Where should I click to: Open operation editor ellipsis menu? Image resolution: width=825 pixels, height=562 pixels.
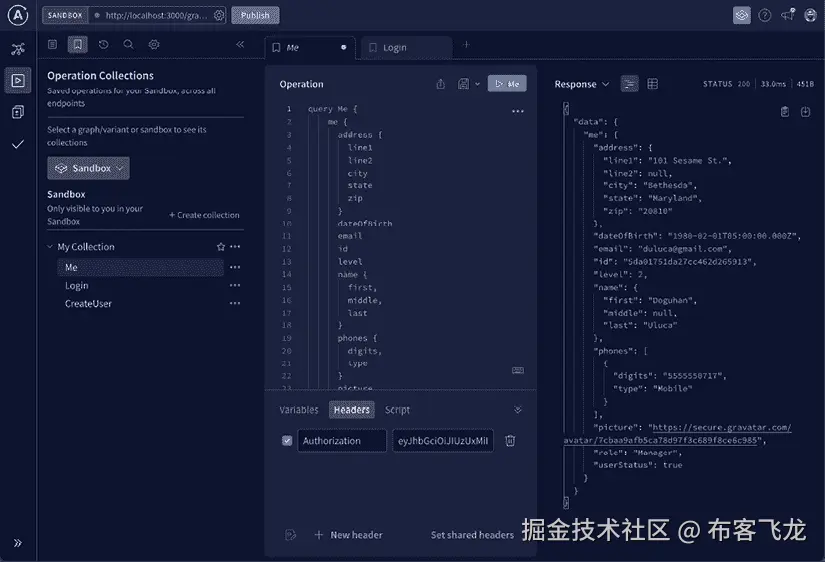pos(518,111)
